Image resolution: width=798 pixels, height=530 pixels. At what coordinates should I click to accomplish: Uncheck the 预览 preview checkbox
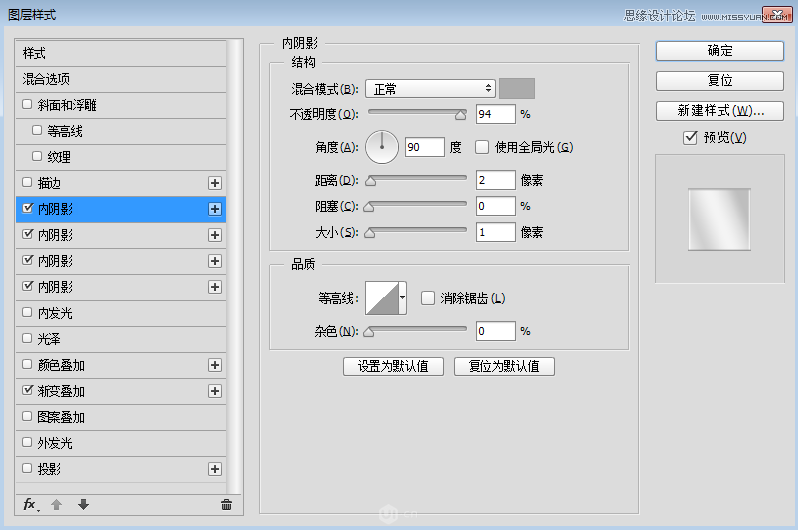[690, 137]
